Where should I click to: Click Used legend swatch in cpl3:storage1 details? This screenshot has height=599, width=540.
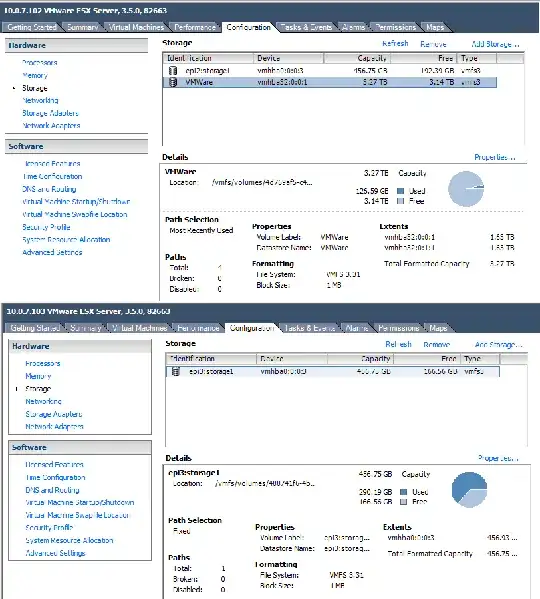point(403,492)
